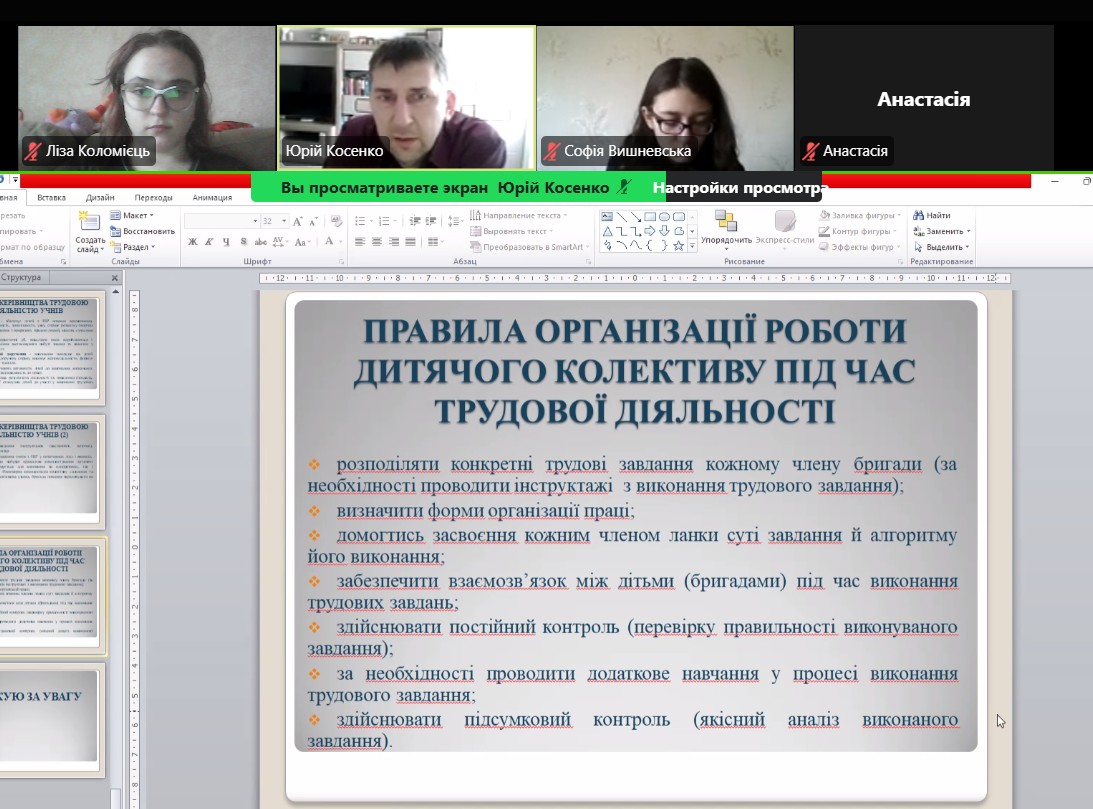This screenshot has width=1093, height=809.
Task: Switch to the Анимация ribbon tab
Action: click(x=212, y=197)
